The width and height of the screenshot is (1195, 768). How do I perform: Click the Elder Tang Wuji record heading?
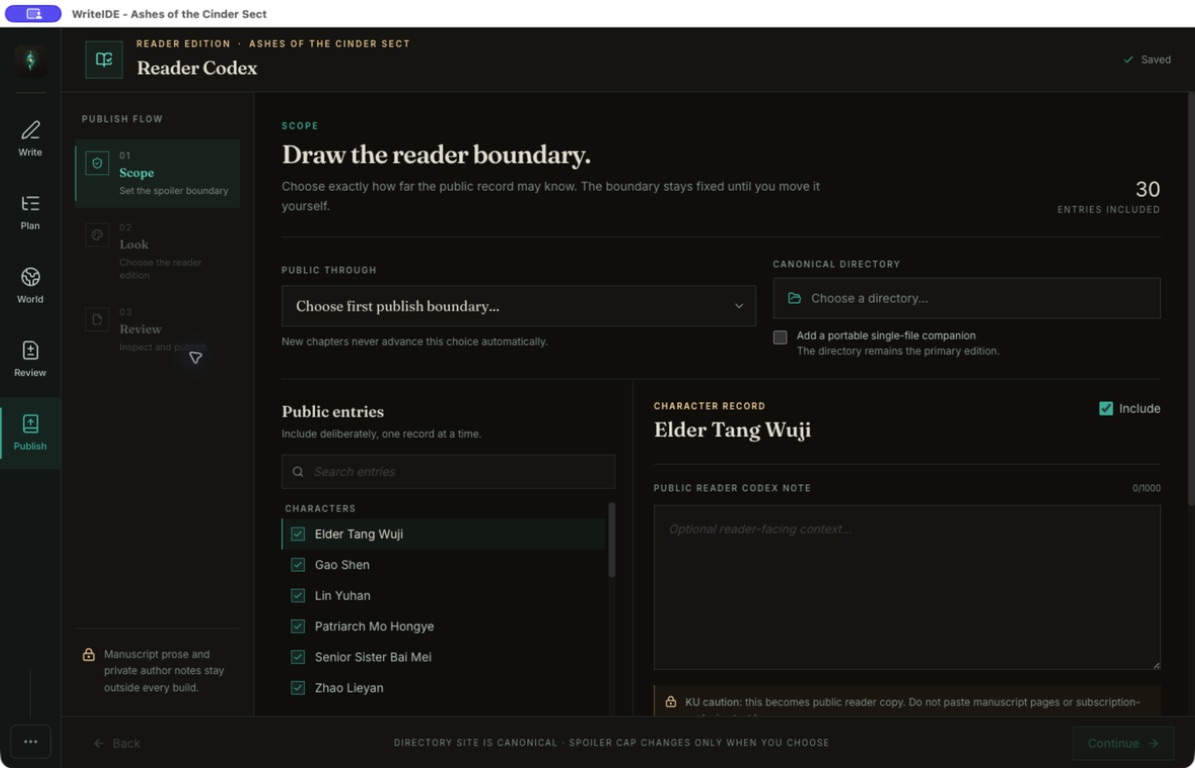(x=732, y=430)
